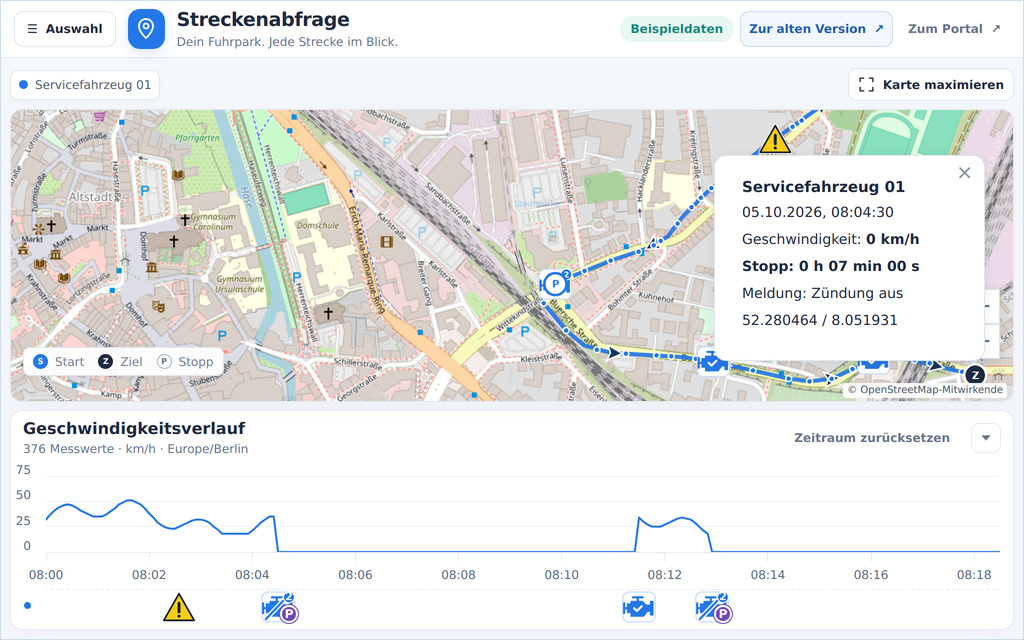
Task: Click the Geschwindigkeitsverlauf heading
Action: point(134,428)
